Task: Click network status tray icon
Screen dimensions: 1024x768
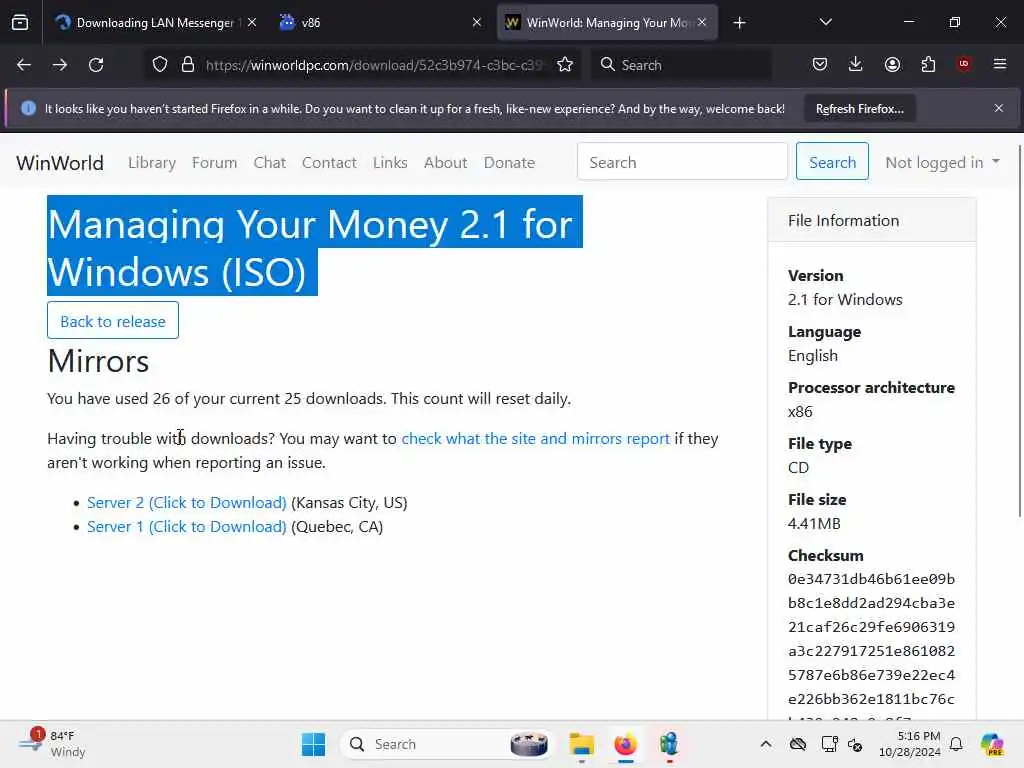Action: [829, 744]
